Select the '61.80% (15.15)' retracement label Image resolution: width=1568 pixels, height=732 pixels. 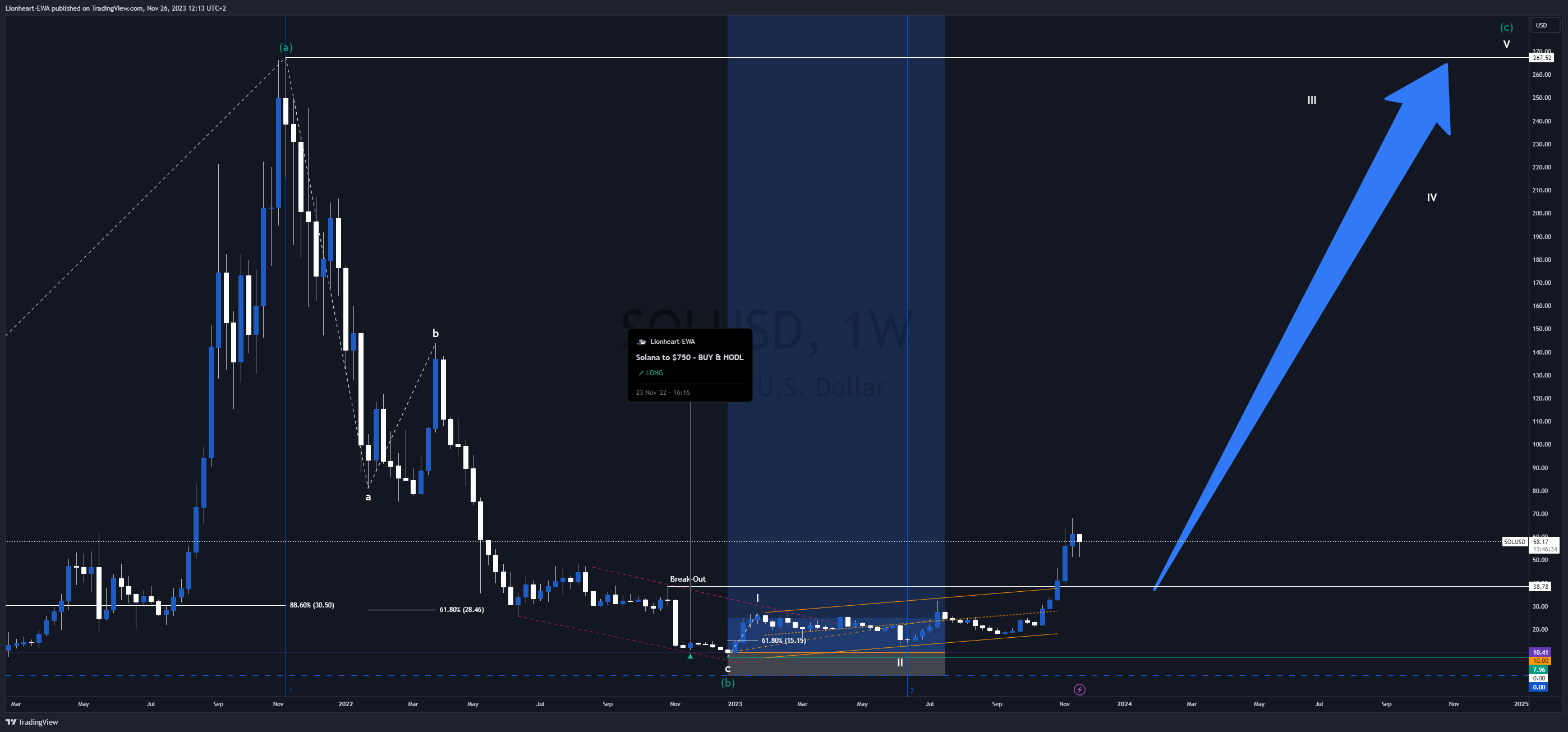pyautogui.click(x=783, y=641)
